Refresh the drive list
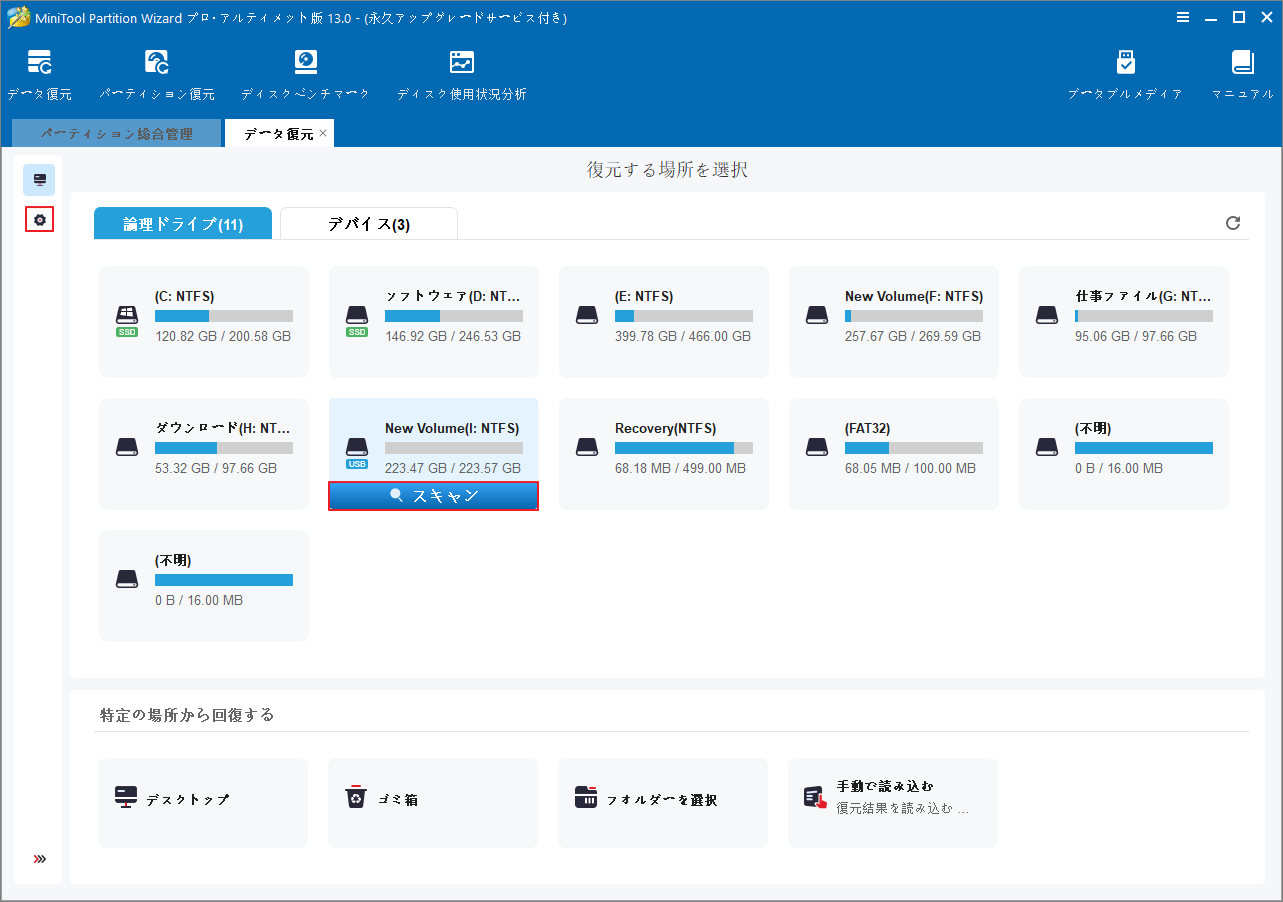 click(1232, 223)
